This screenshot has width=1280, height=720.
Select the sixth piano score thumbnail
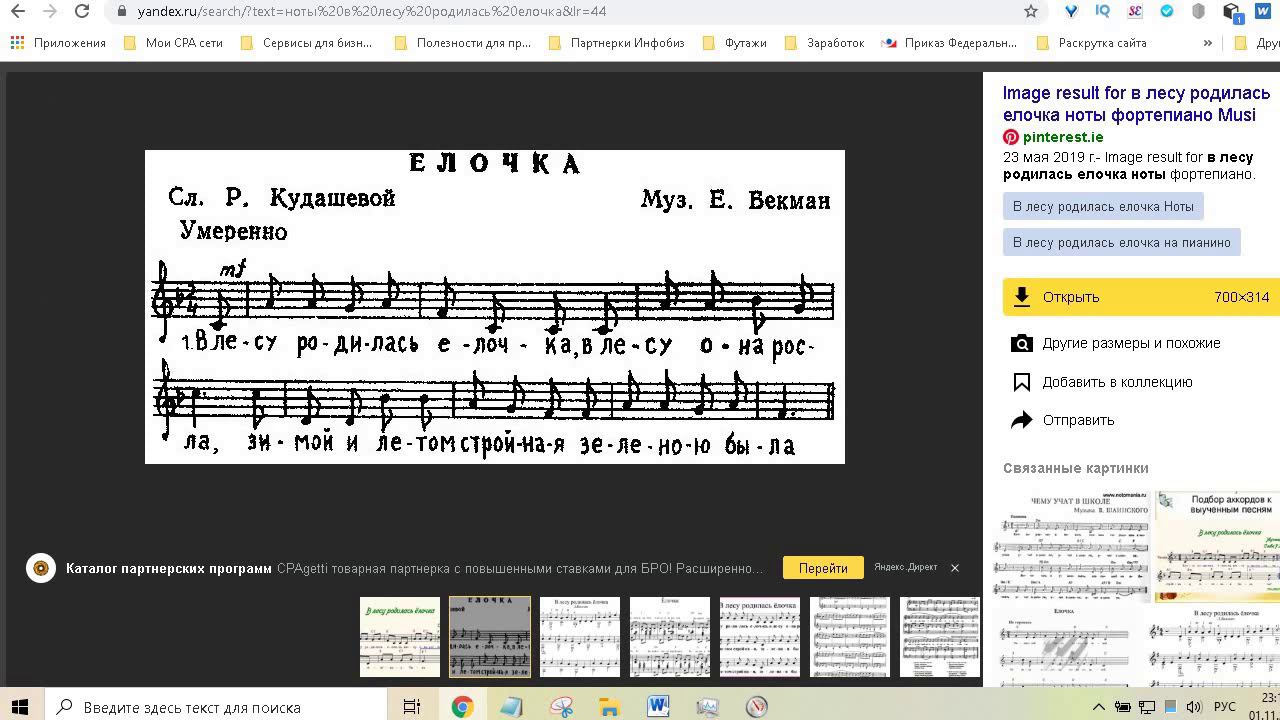pyautogui.click(x=850, y=637)
